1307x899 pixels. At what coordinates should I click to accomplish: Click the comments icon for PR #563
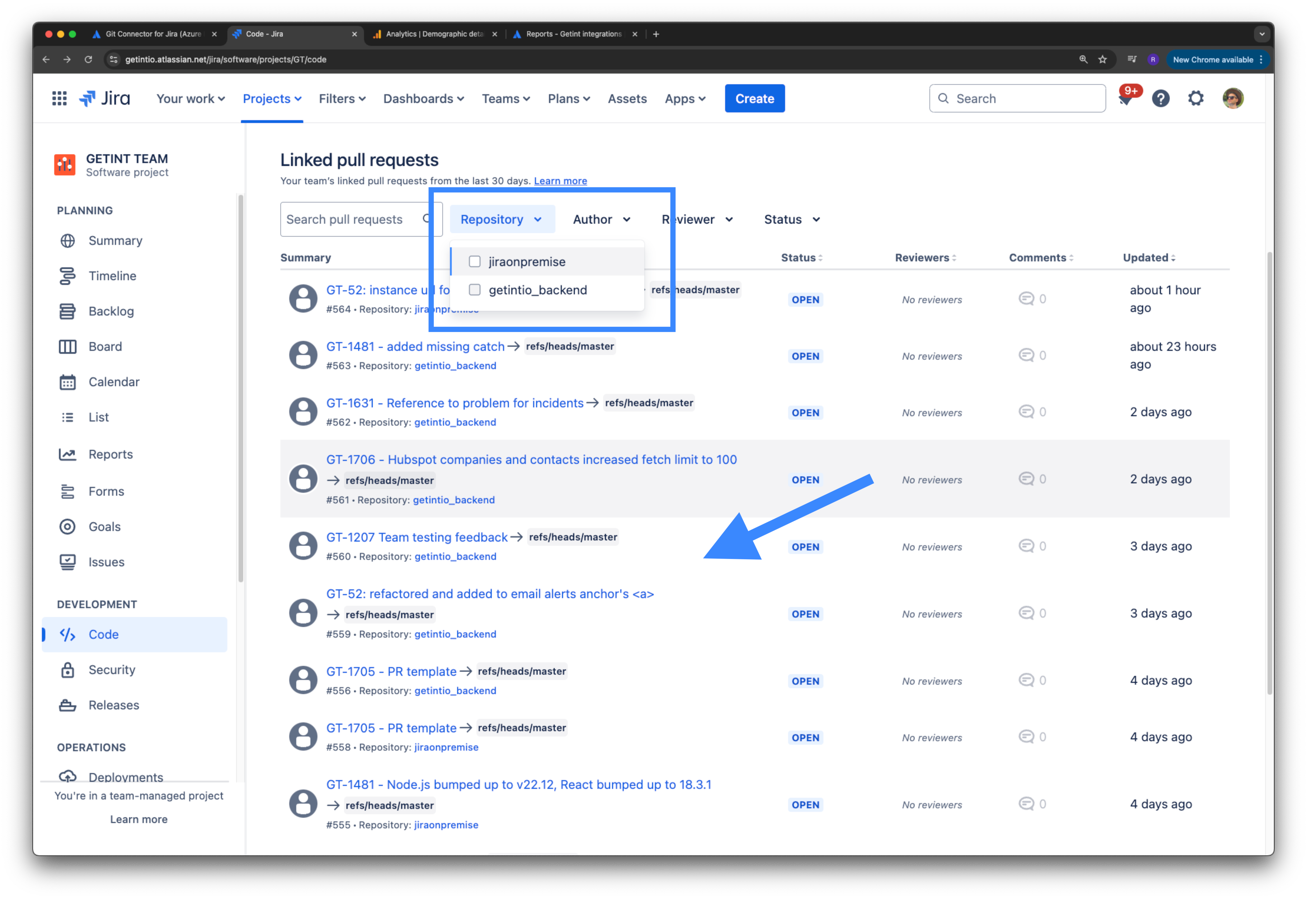[x=1026, y=355]
